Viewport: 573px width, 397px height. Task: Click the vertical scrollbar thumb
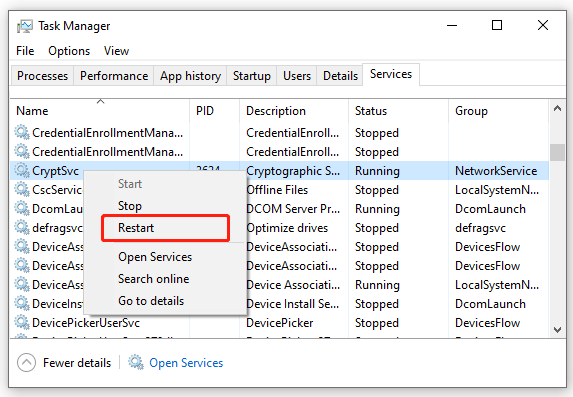point(557,152)
